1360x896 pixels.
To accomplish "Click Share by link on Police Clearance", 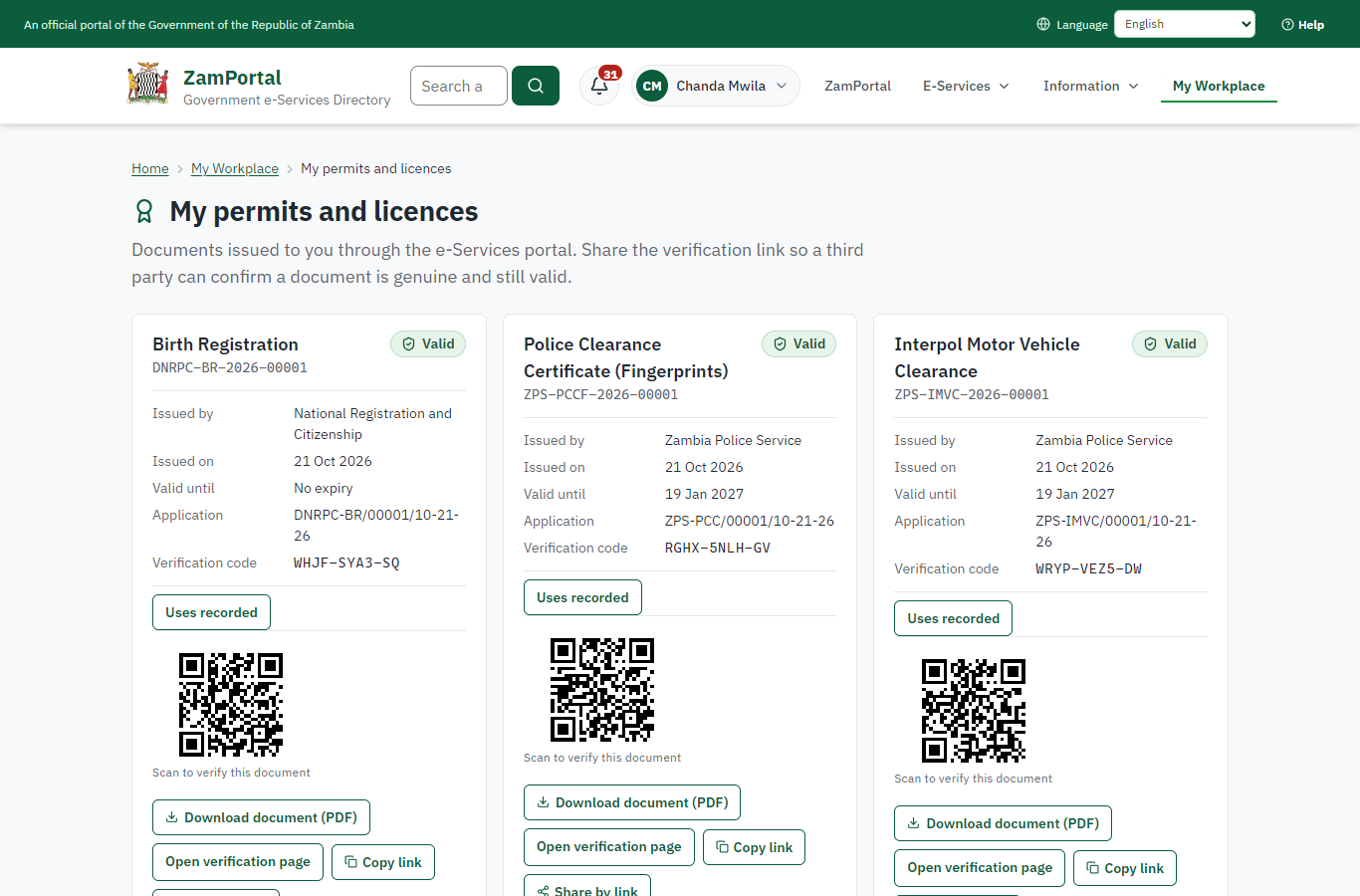I will (587, 885).
